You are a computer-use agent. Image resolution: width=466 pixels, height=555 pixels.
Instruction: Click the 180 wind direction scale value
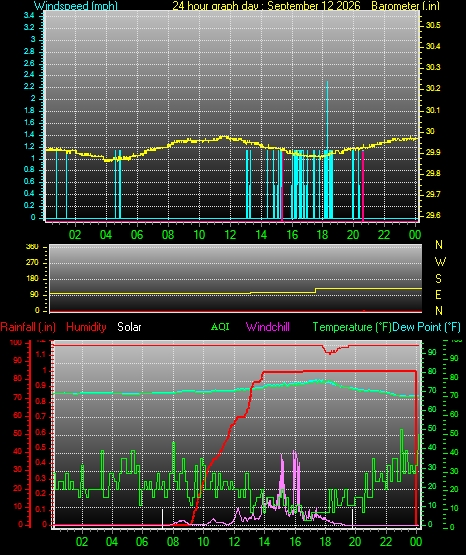pos(32,279)
